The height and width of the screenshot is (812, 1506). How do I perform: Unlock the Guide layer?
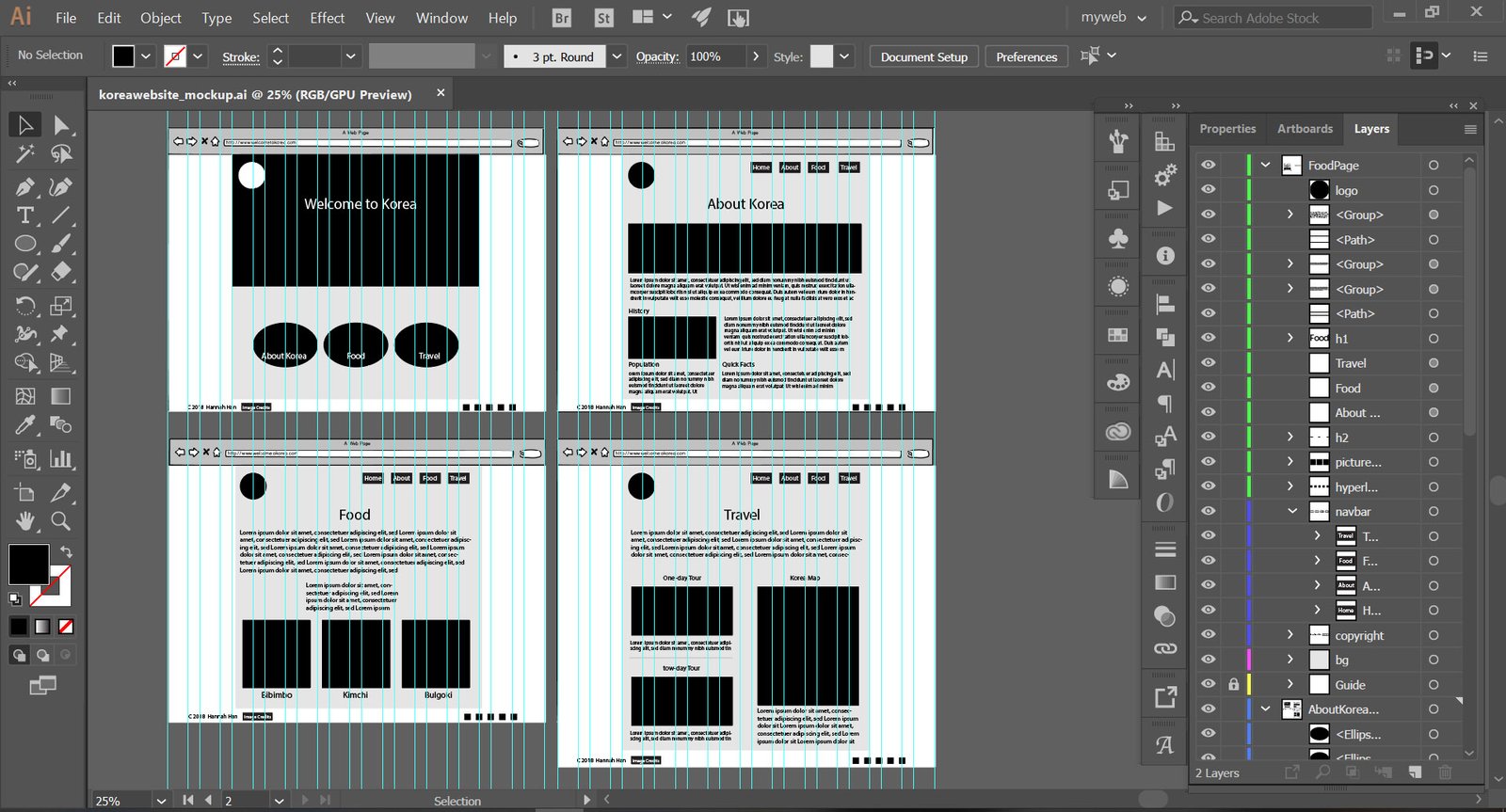click(1233, 685)
